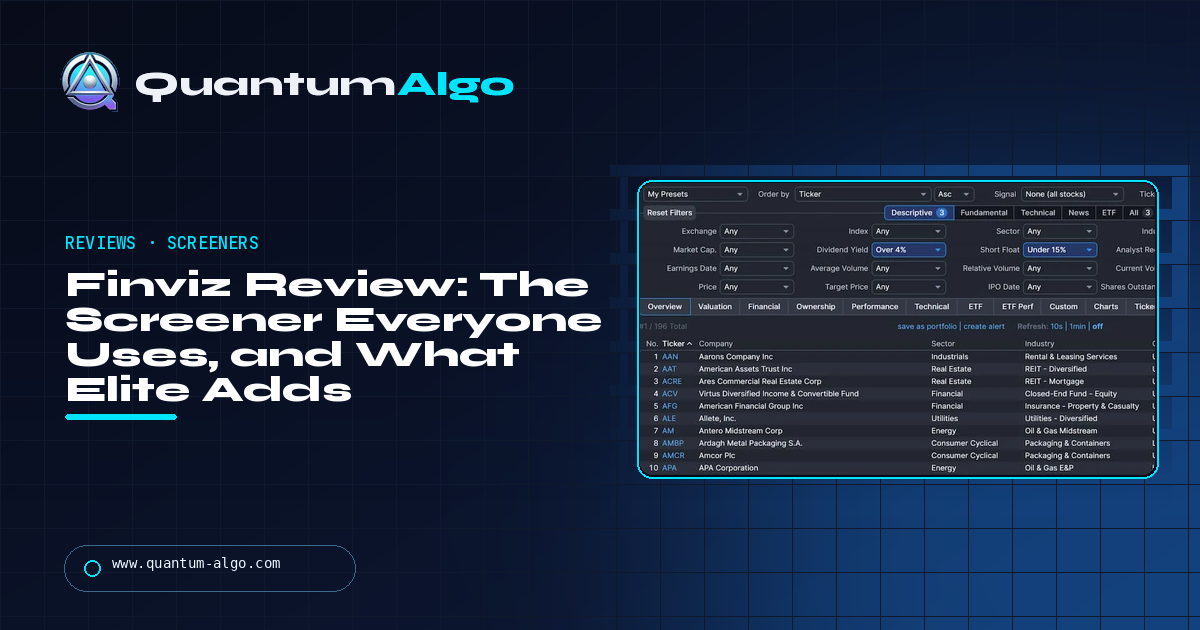
Task: Open the APA ticker link
Action: [669, 468]
